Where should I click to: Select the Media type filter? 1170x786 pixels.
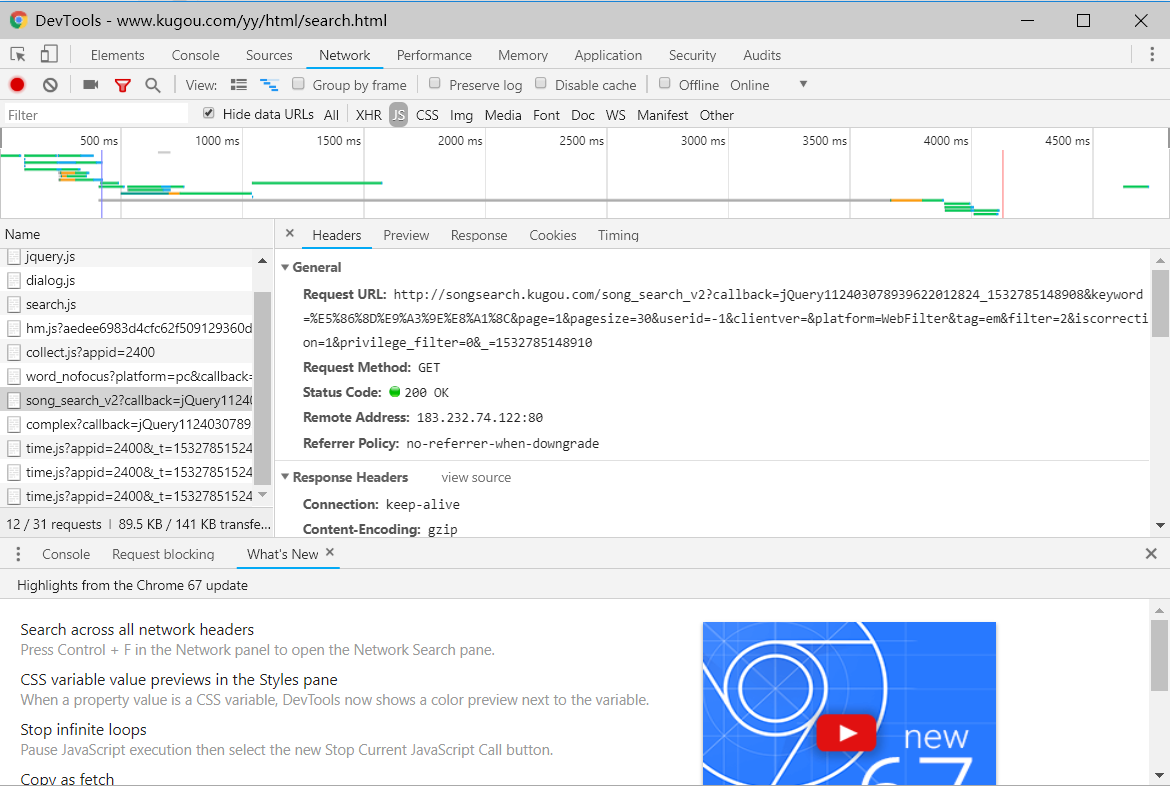point(503,115)
